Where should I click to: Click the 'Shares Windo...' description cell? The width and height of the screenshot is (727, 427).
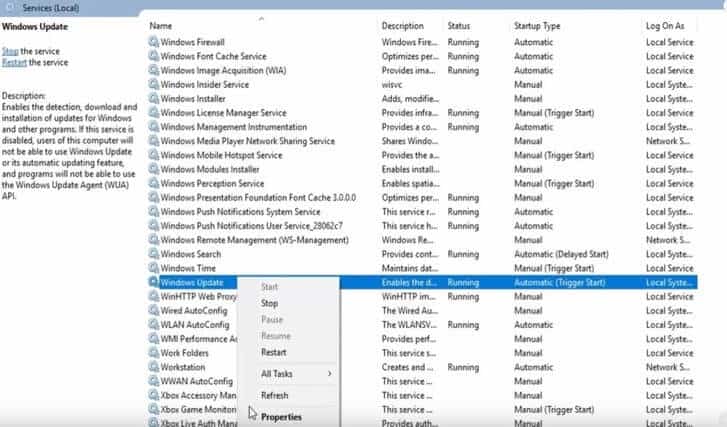point(410,141)
